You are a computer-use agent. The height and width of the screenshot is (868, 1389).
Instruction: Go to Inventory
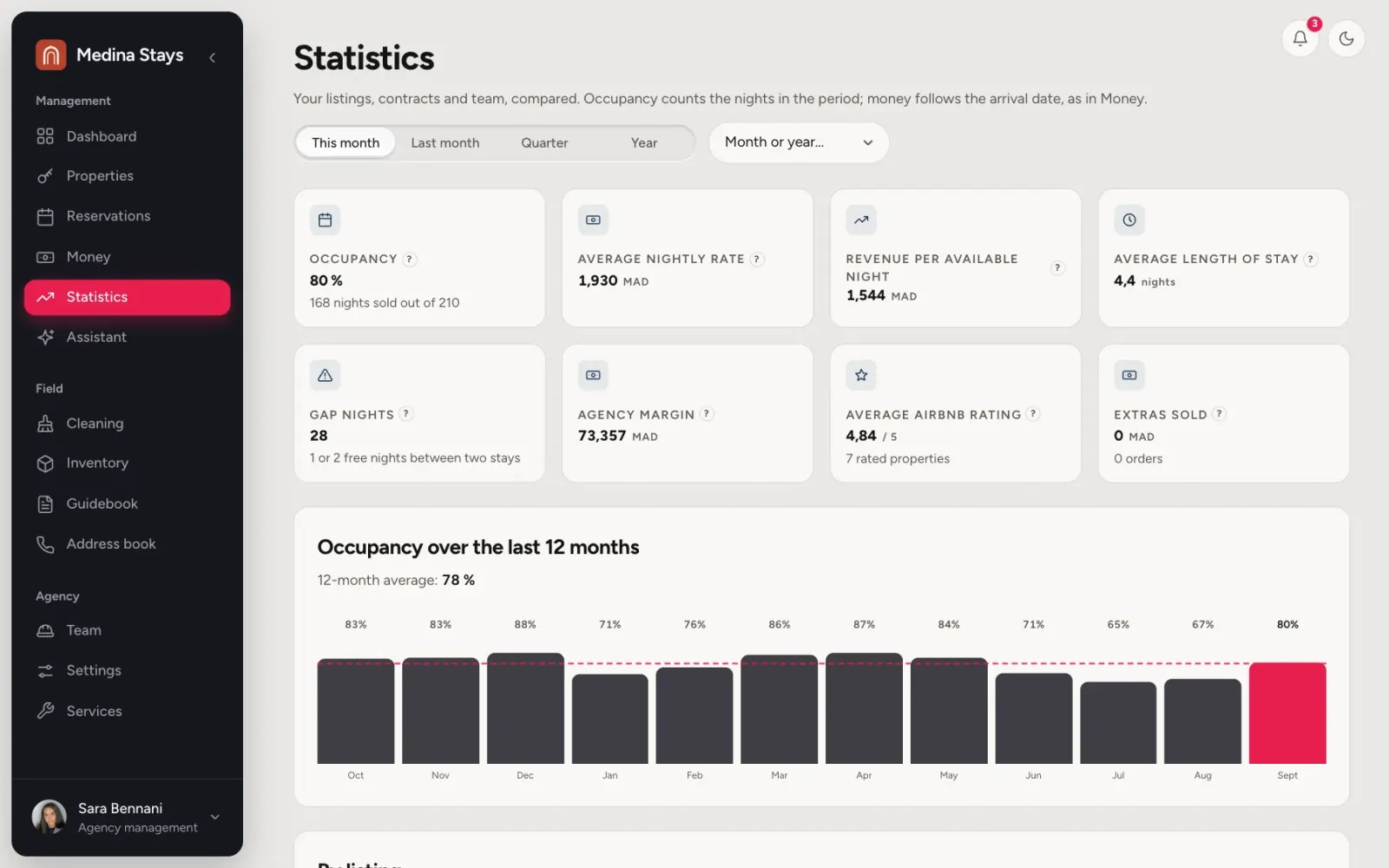[127, 464]
